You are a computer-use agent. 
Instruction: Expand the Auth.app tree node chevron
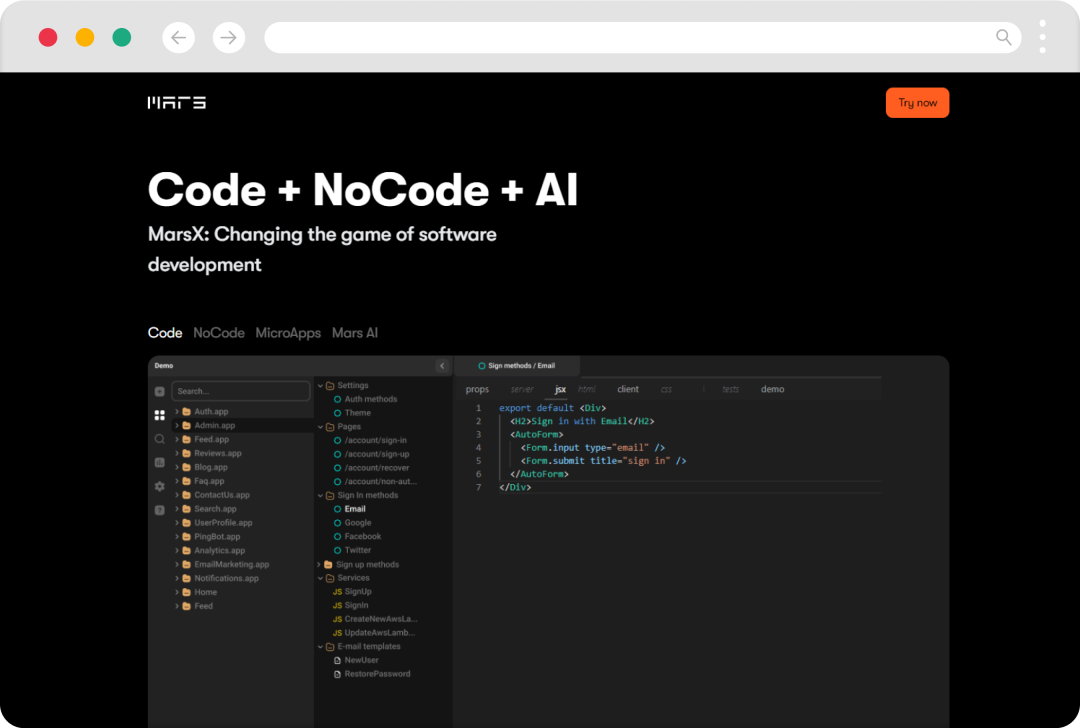pos(177,411)
